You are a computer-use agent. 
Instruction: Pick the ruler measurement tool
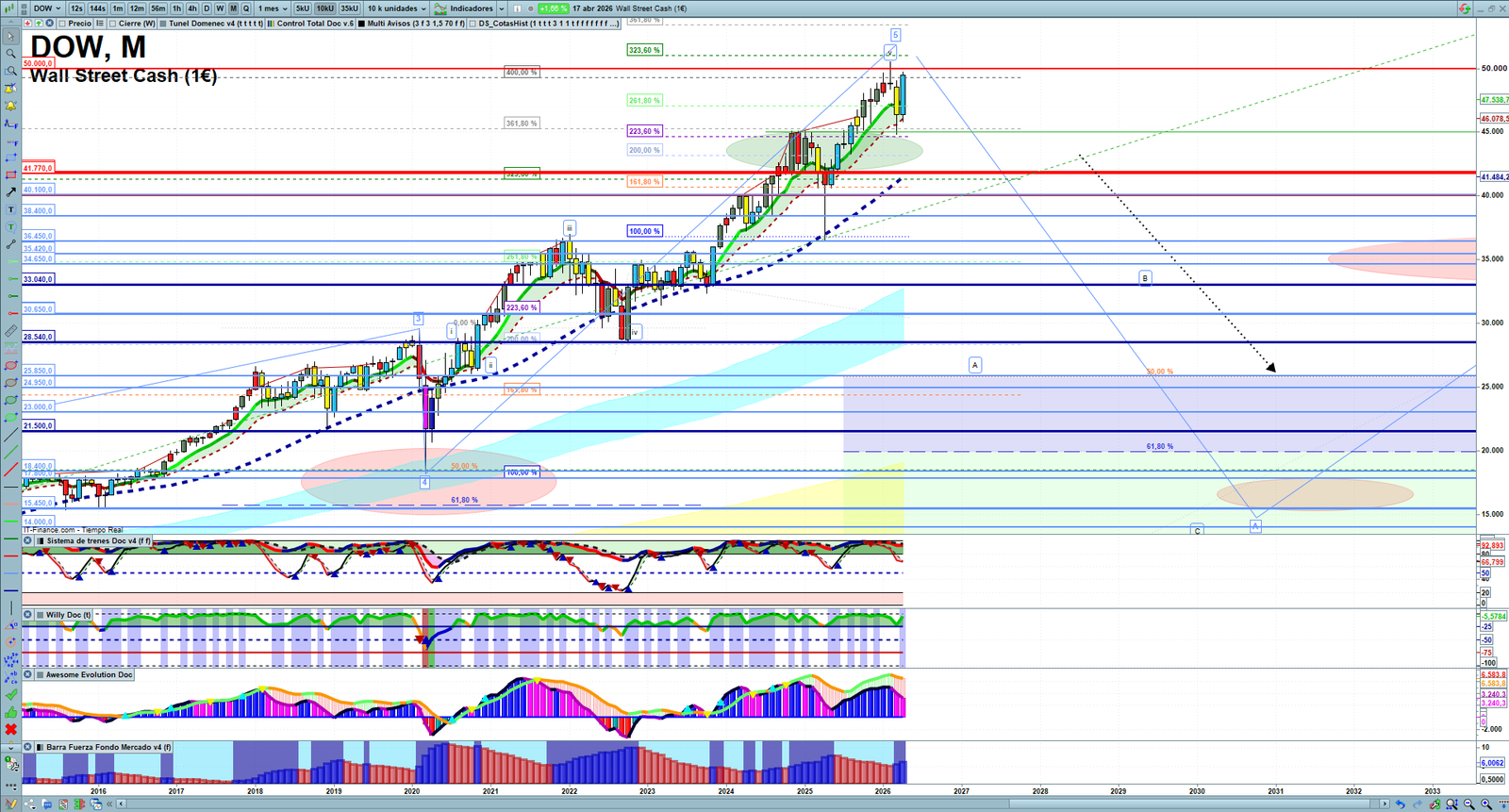[x=10, y=331]
